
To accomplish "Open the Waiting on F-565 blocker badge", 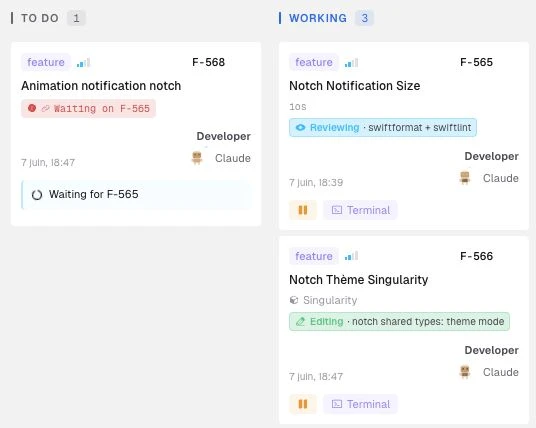I will [x=89, y=108].
